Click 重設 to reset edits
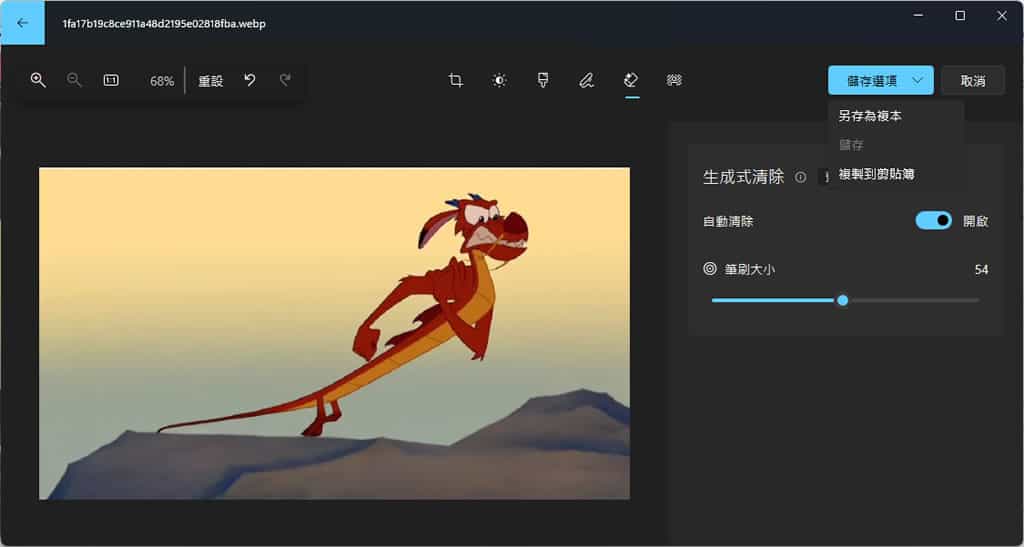This screenshot has width=1024, height=547. pos(211,81)
